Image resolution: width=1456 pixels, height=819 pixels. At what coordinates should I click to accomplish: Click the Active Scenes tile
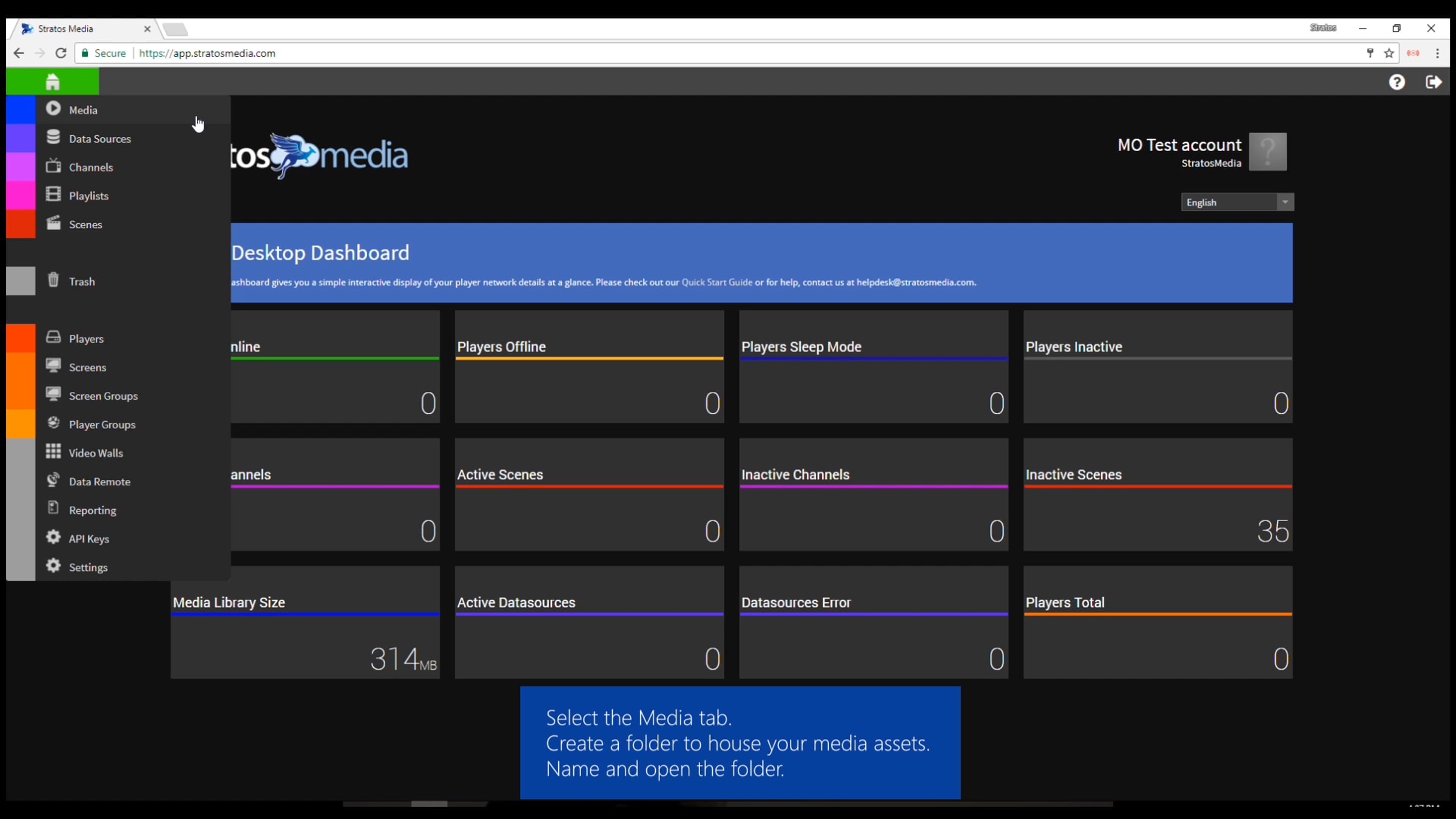click(x=589, y=494)
